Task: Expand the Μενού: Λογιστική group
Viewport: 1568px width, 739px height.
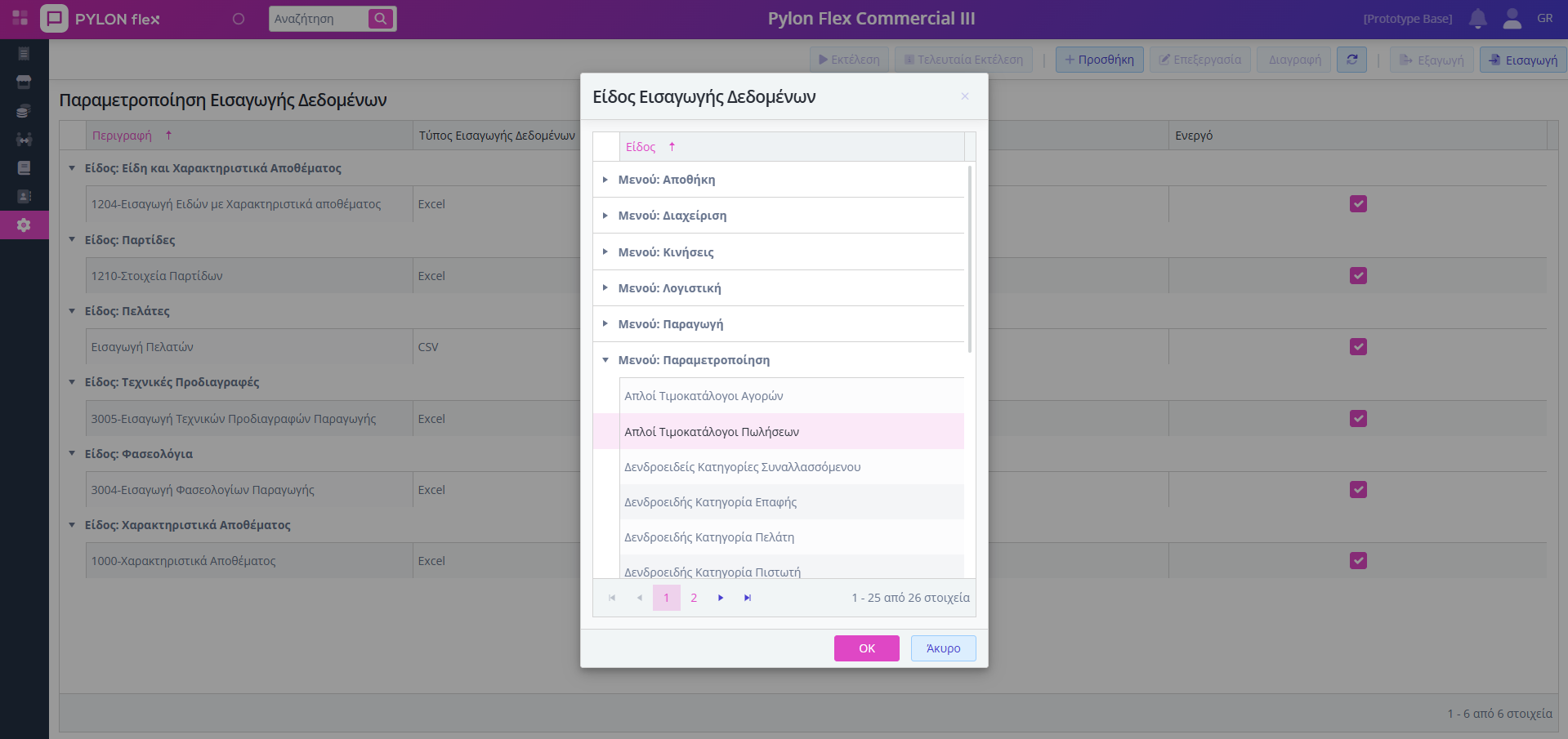Action: (605, 288)
